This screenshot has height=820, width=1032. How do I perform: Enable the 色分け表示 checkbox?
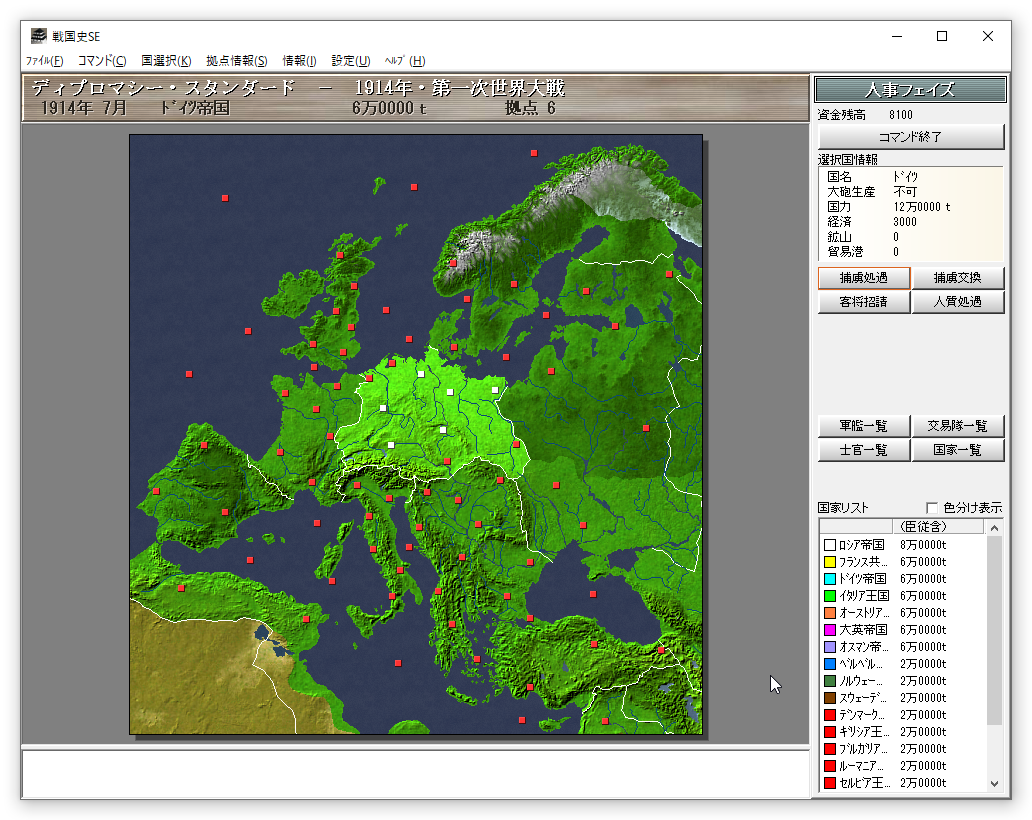932,507
